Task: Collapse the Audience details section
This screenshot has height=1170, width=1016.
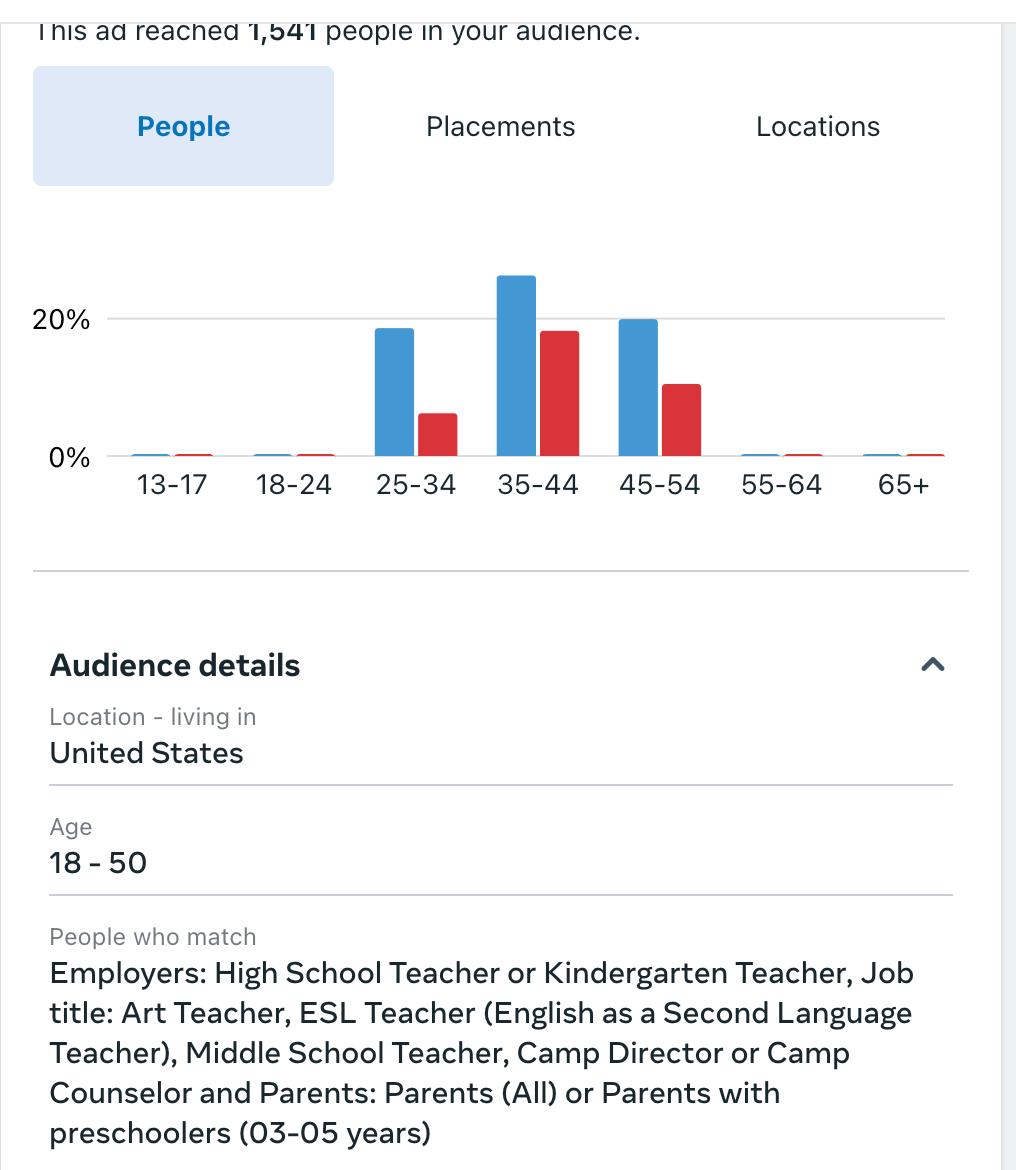Action: [932, 665]
